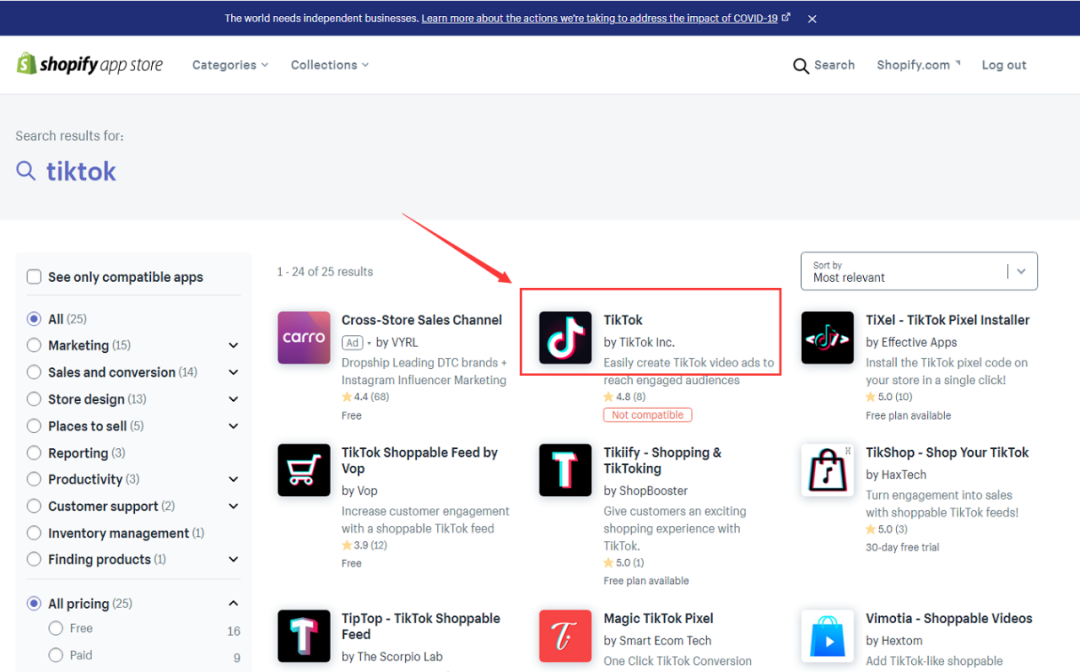Viewport: 1080px width, 672px height.
Task: Click the TikShop shopping bag icon
Action: click(x=827, y=470)
